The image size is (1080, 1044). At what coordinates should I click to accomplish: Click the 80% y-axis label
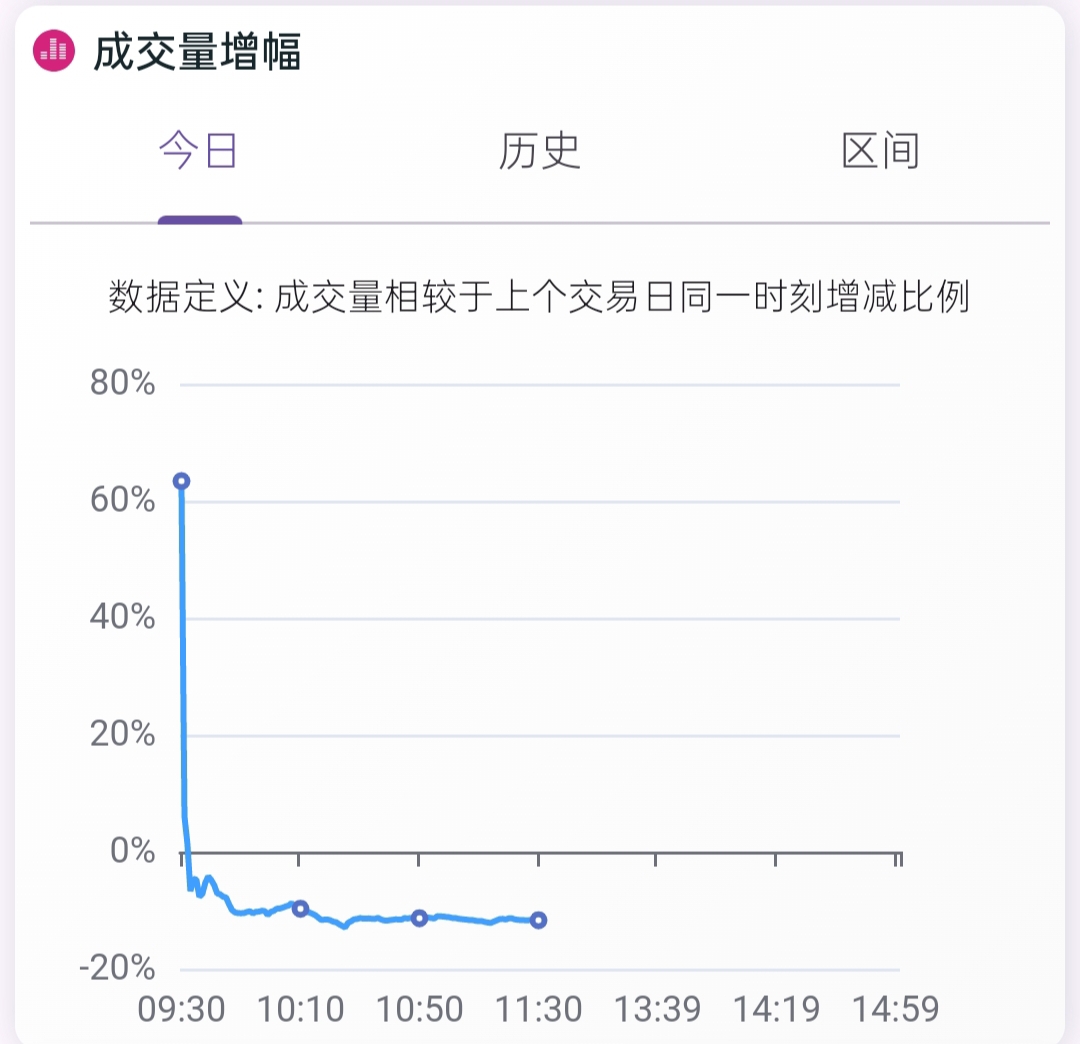tap(123, 382)
